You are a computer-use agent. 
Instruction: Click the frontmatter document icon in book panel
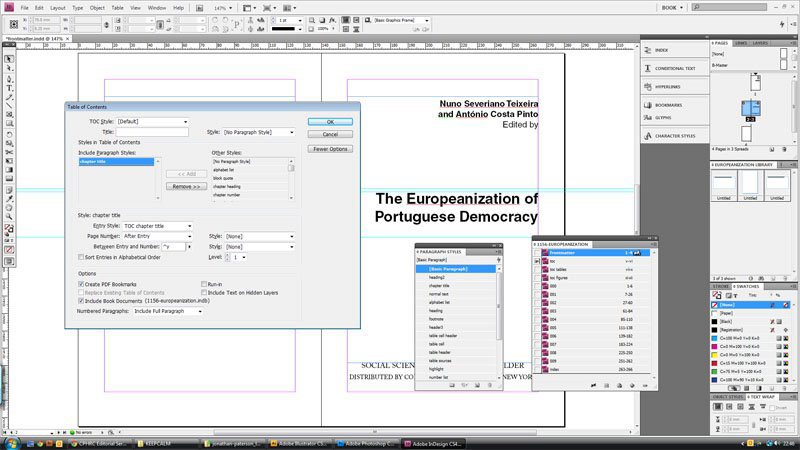[545, 253]
